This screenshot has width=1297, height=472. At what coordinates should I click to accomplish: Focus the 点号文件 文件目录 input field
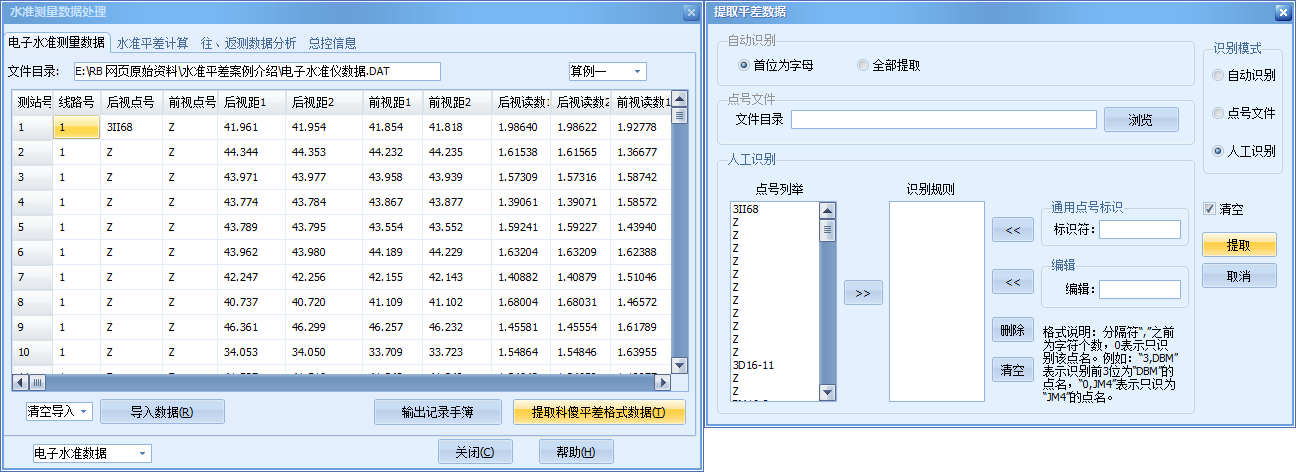coord(943,120)
